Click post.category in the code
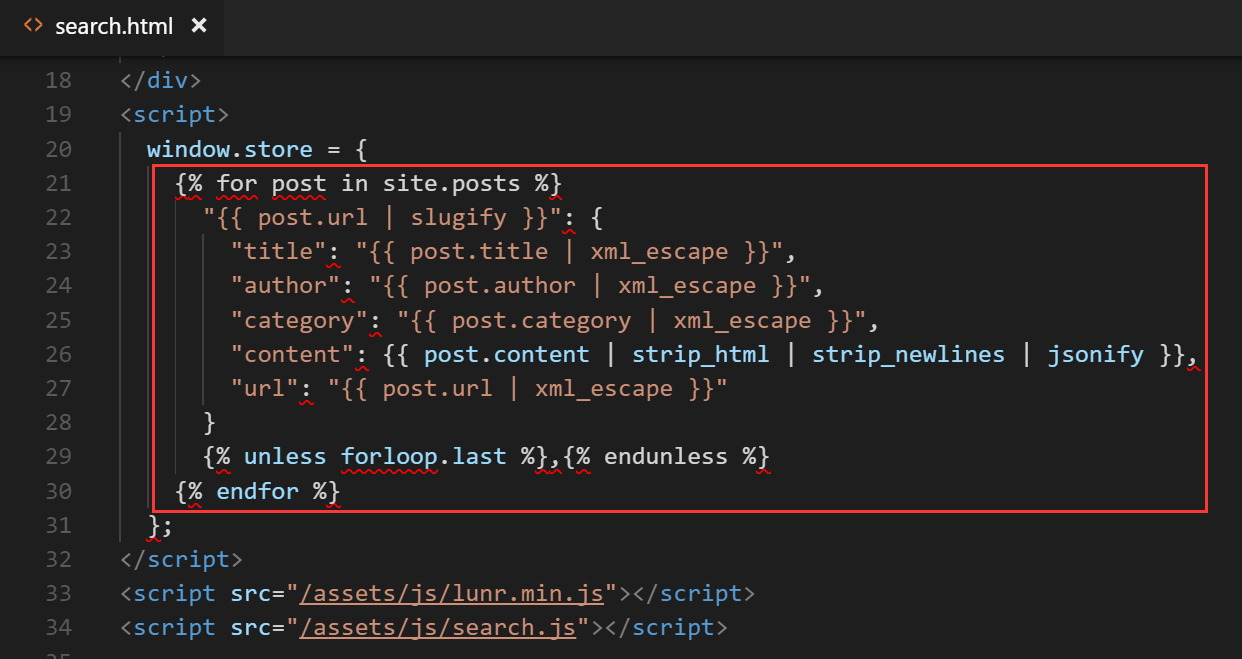This screenshot has width=1242, height=659. pos(541,321)
